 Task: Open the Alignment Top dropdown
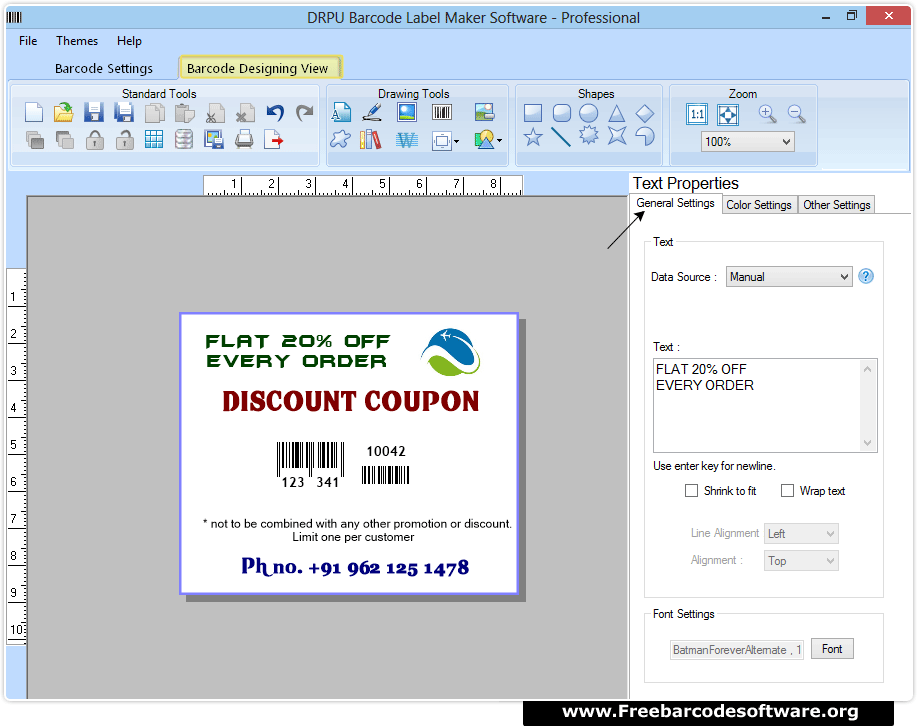(x=801, y=560)
